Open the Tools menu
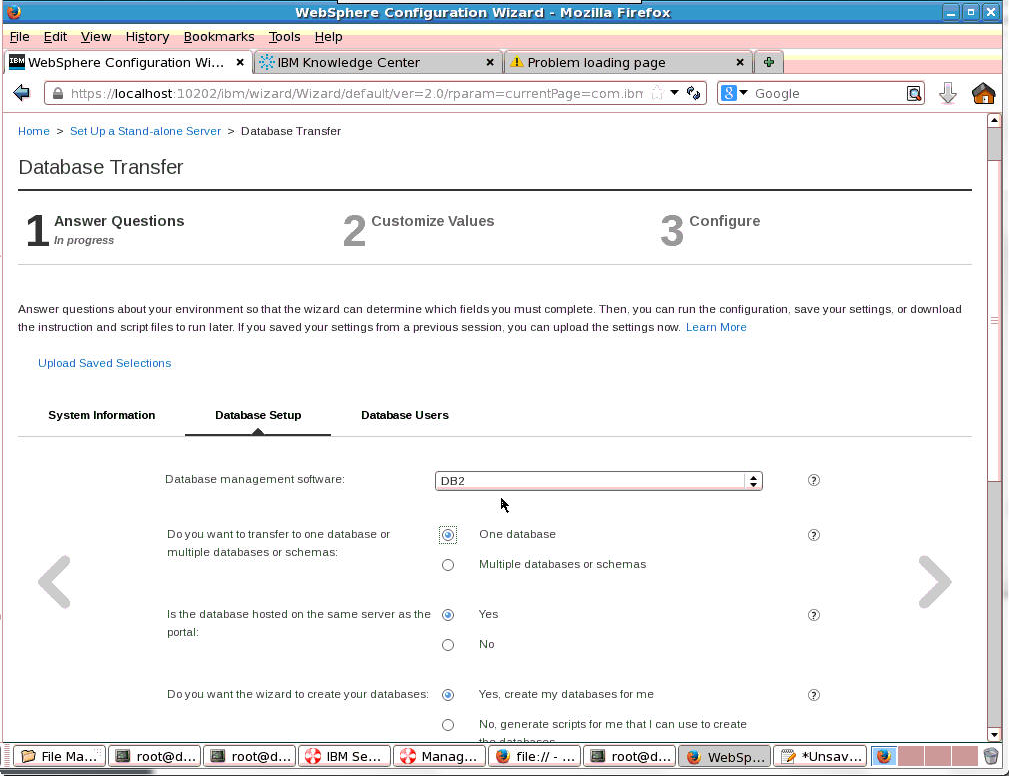 click(x=284, y=37)
